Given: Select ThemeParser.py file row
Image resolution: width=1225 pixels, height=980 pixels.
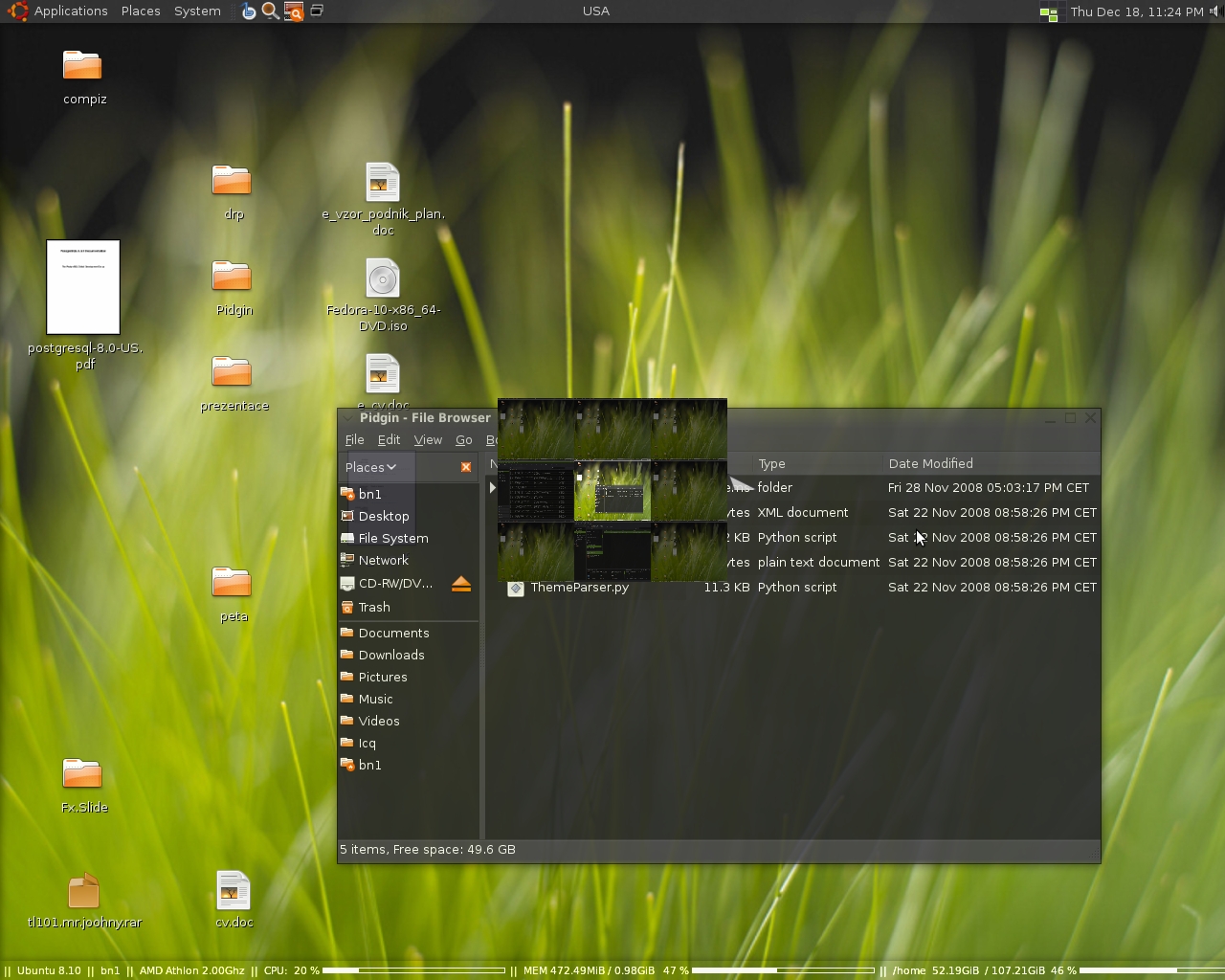Looking at the screenshot, I should (x=793, y=587).
